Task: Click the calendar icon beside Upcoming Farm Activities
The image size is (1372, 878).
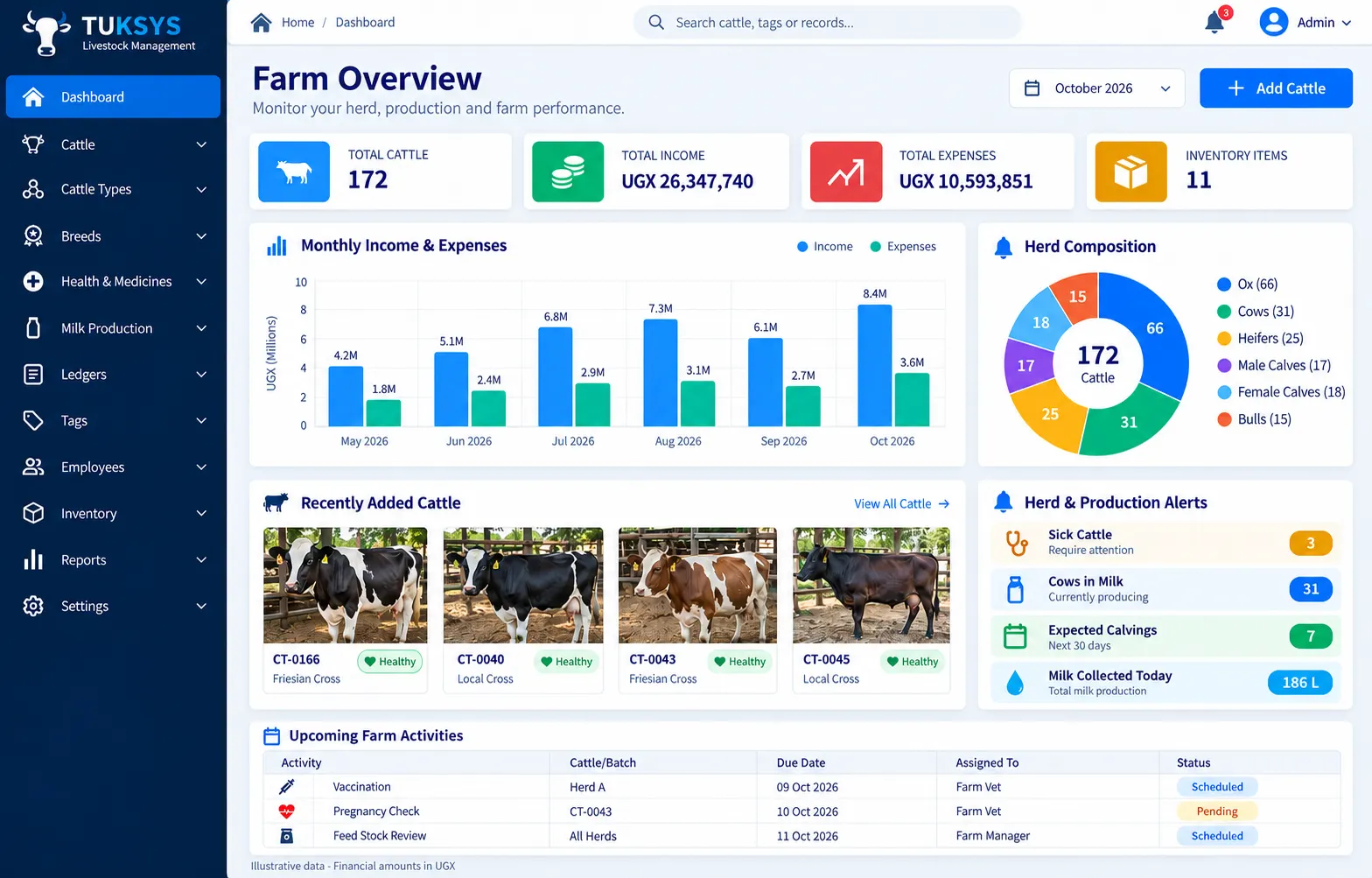Action: (272, 736)
